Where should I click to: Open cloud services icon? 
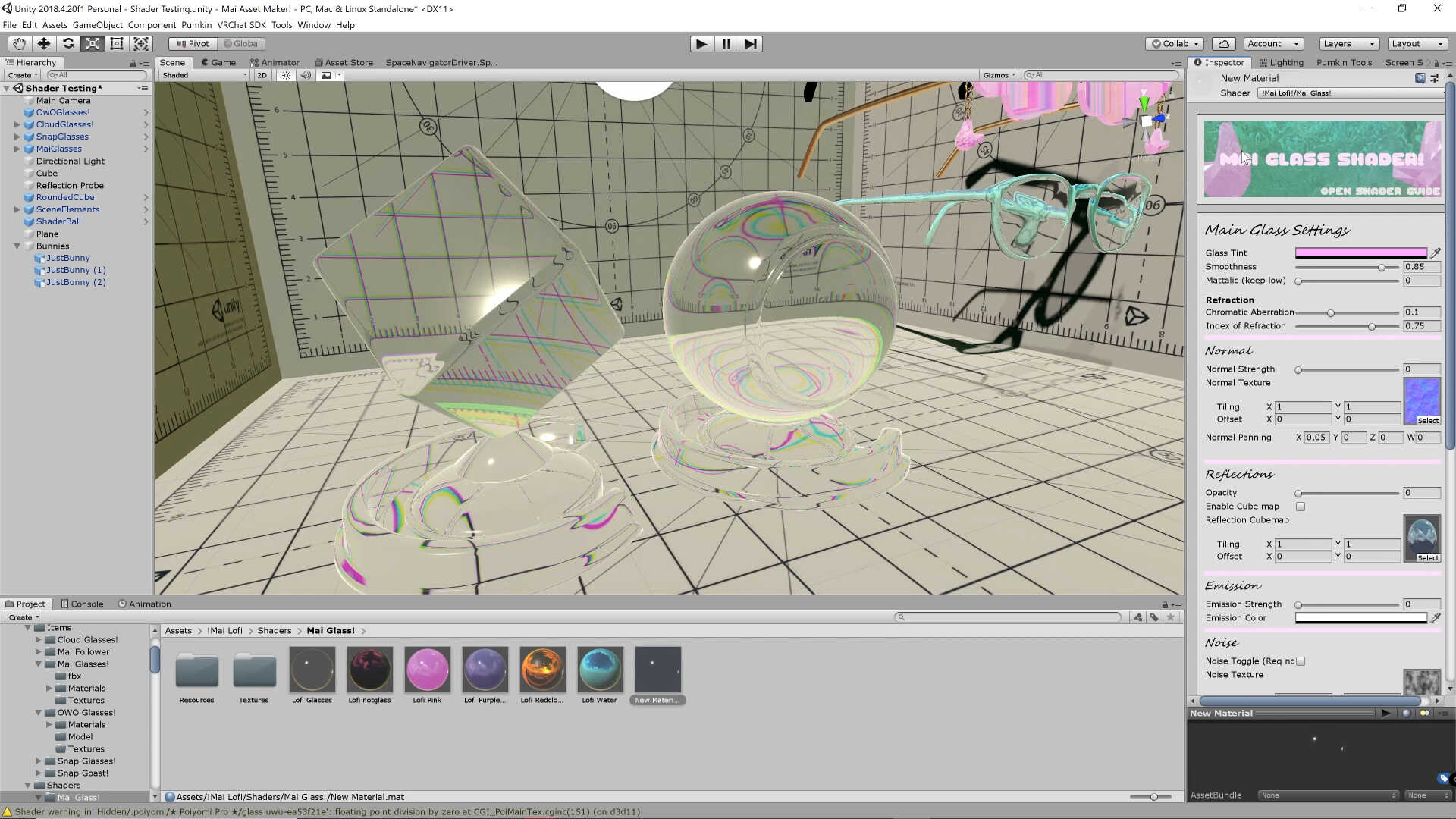tap(1223, 44)
